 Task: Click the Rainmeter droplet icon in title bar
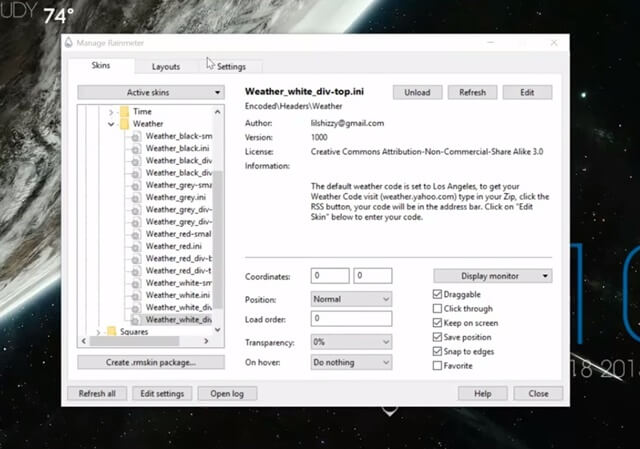[x=69, y=42]
